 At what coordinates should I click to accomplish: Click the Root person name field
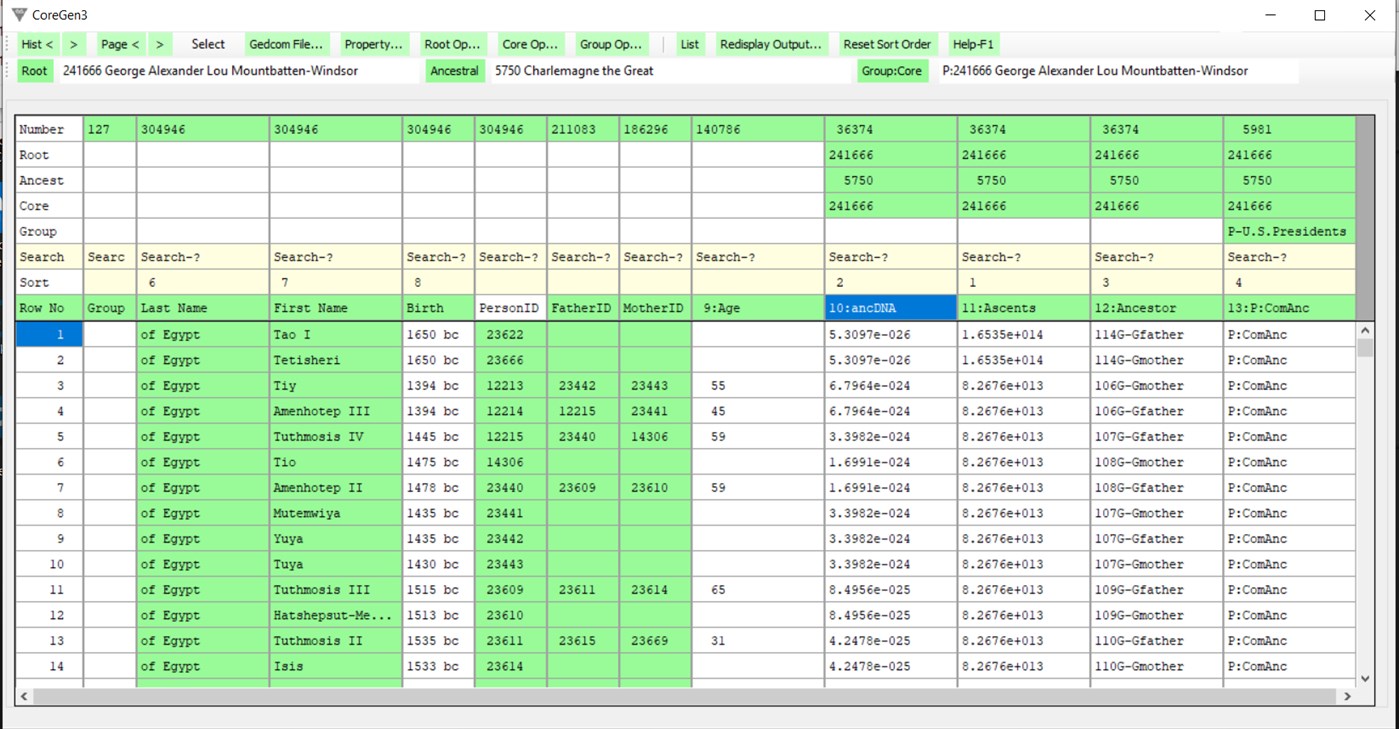(210, 71)
